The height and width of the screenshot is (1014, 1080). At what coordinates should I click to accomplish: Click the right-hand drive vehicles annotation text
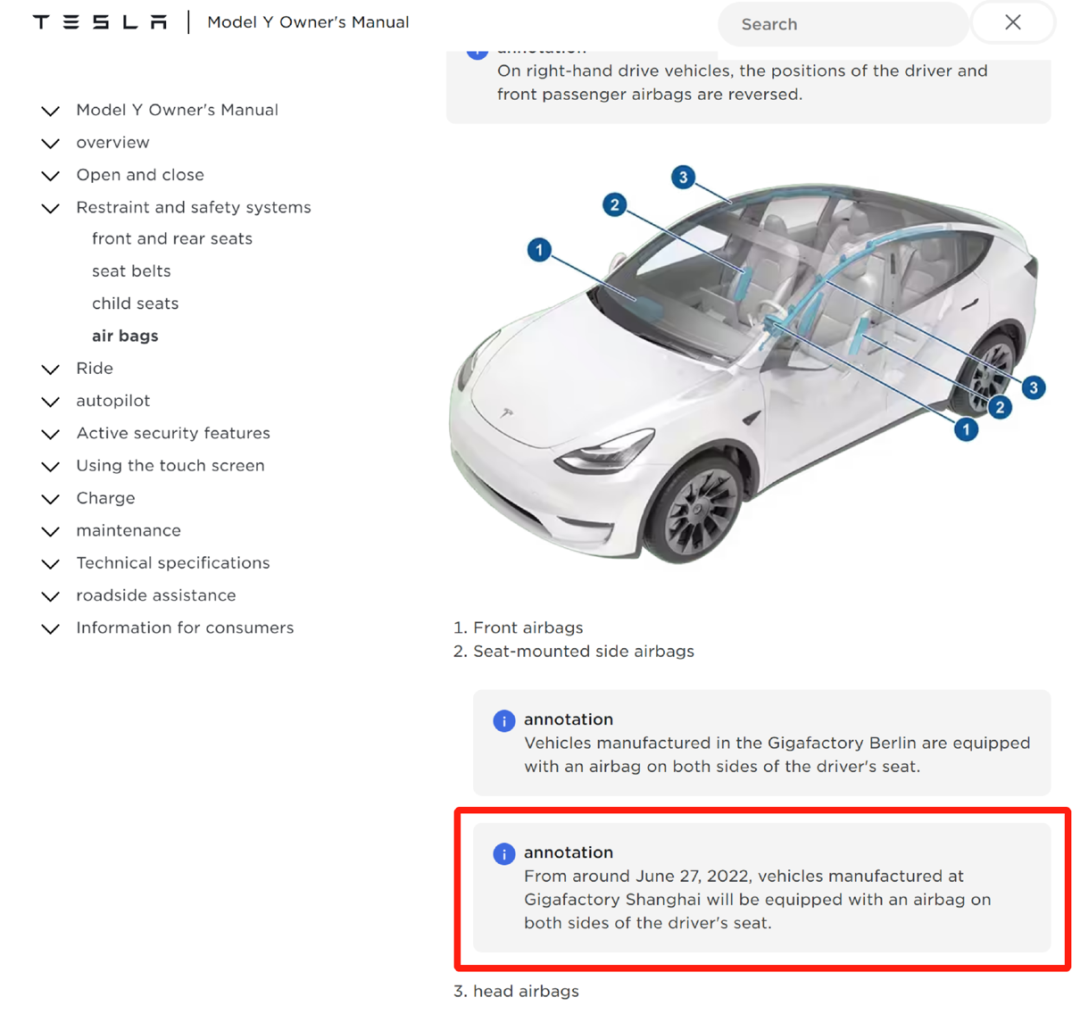coord(742,82)
